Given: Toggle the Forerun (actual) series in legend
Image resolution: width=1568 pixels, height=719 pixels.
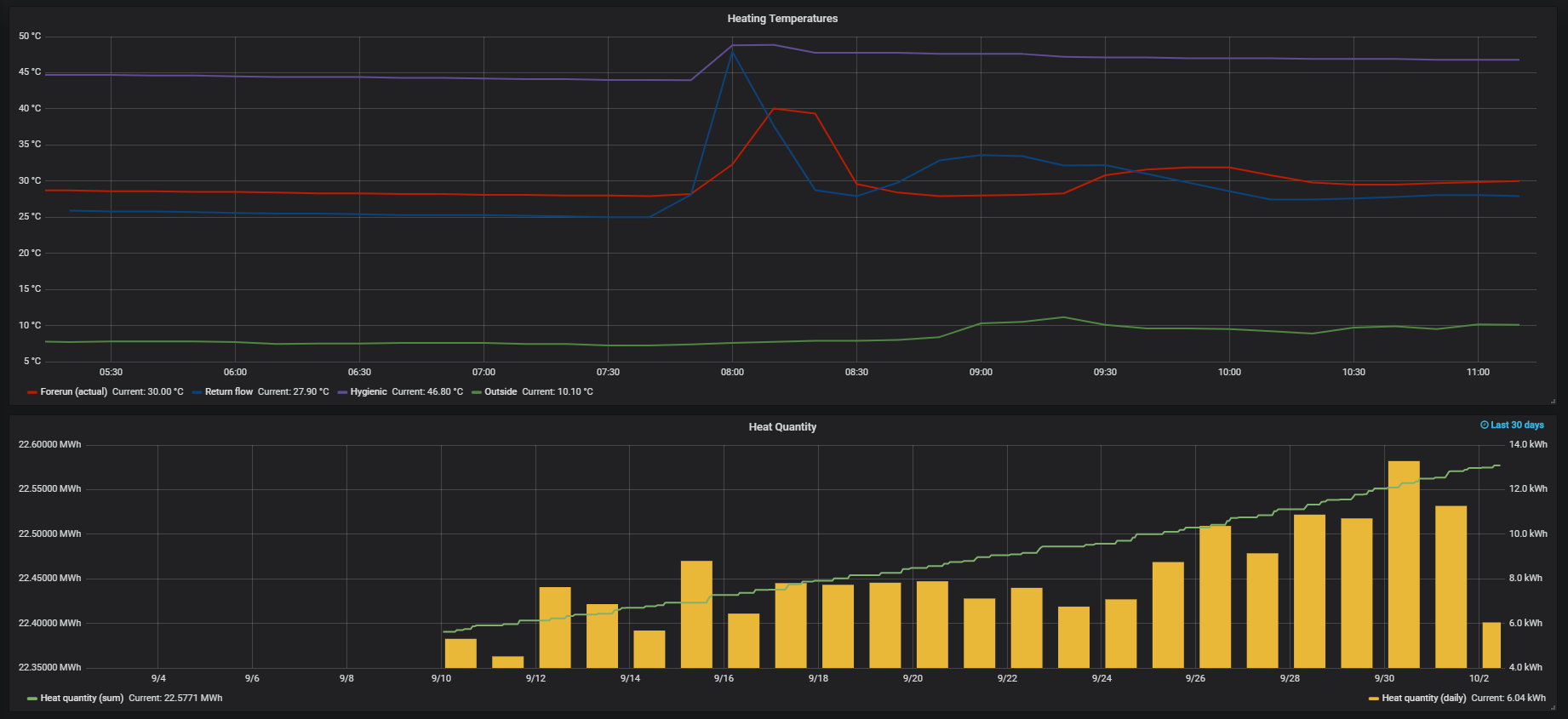Looking at the screenshot, I should point(74,391).
